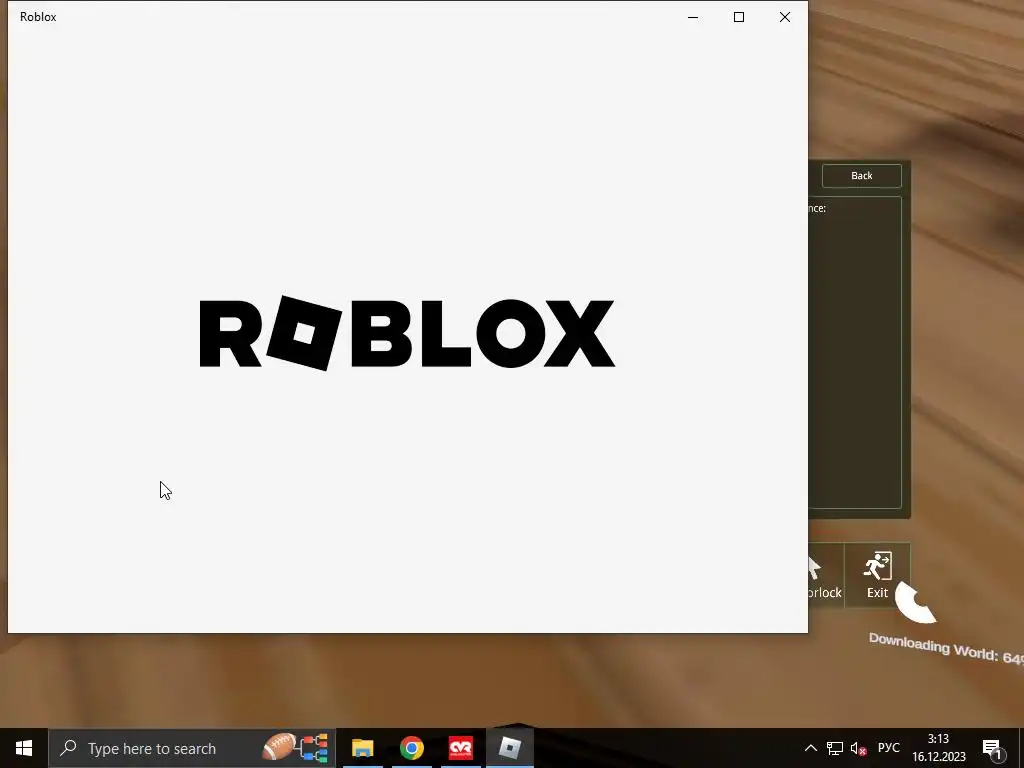Minimize the Roblox window
Screen dimensions: 1024x768
pos(693,17)
